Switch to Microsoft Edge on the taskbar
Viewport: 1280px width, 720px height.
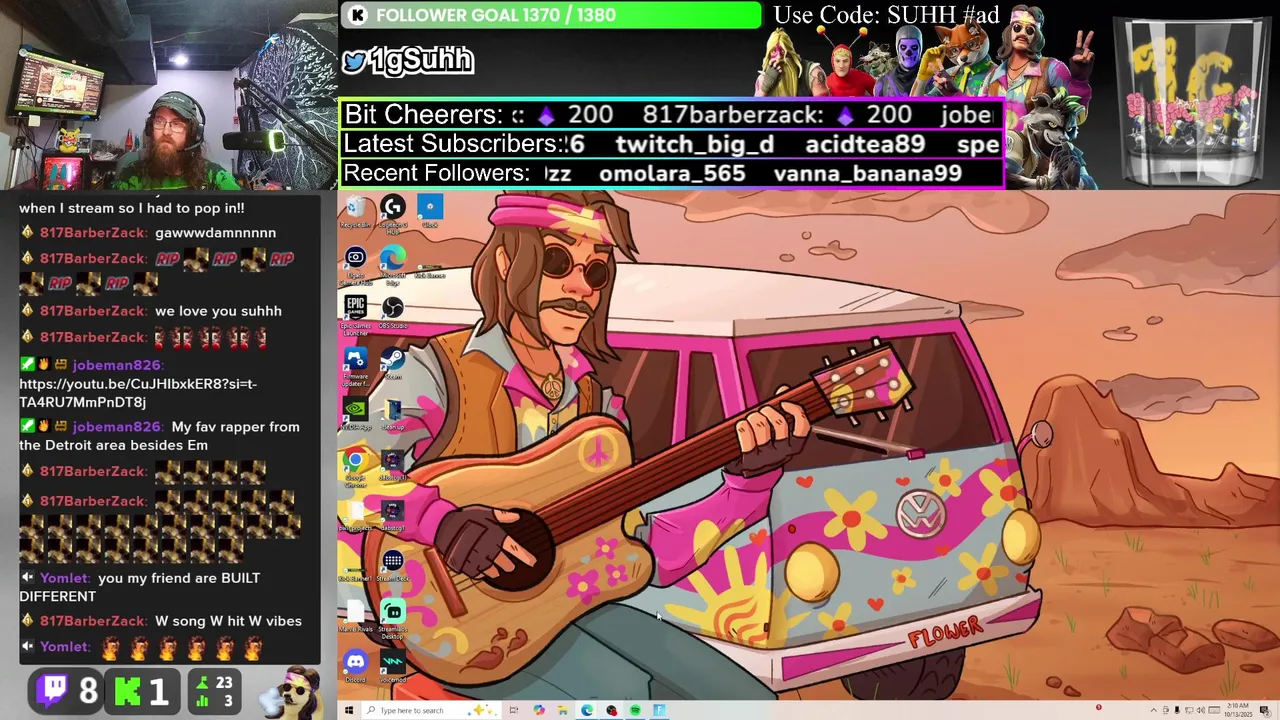tap(587, 710)
